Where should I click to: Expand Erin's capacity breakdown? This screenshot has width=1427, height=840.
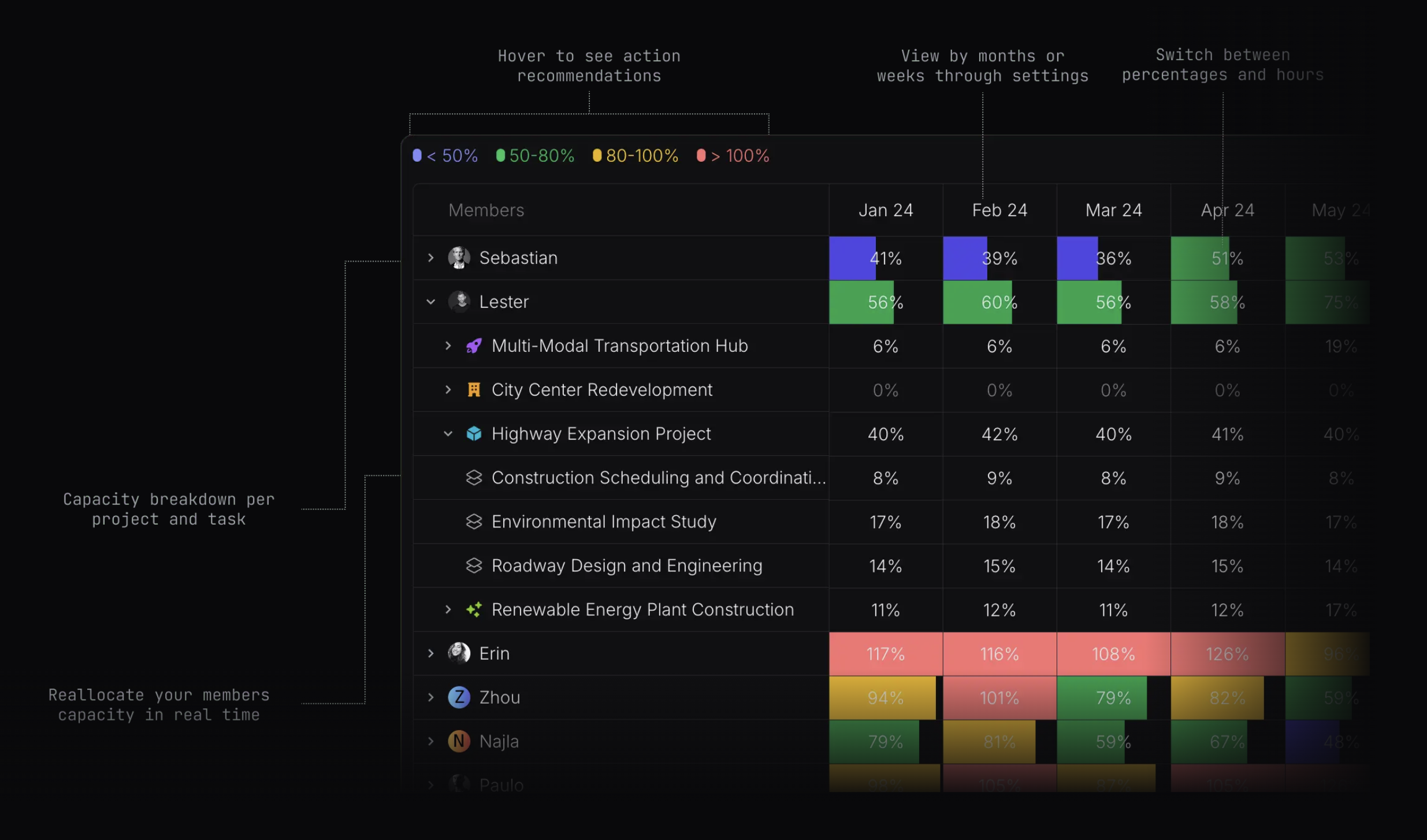pyautogui.click(x=430, y=653)
